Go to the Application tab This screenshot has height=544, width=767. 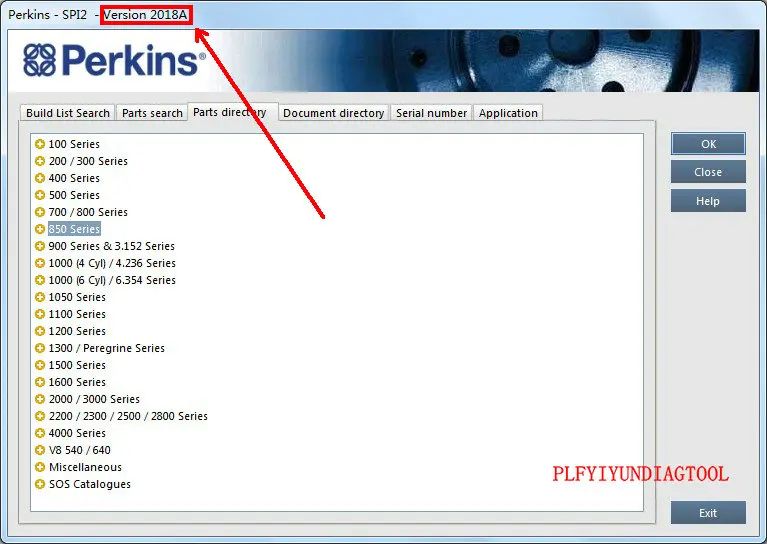(x=508, y=113)
